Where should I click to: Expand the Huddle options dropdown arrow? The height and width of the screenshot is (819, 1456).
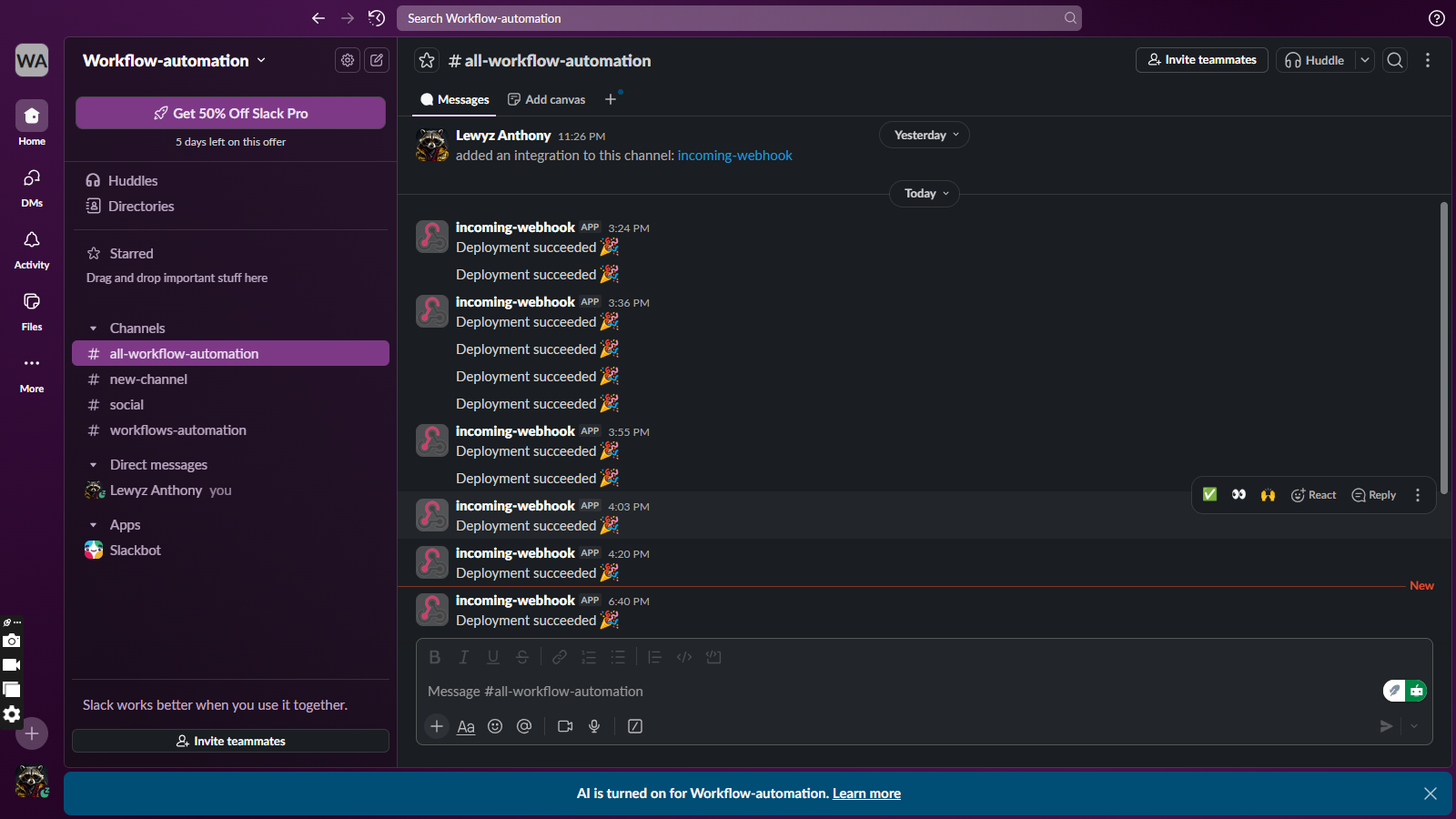tap(1364, 60)
